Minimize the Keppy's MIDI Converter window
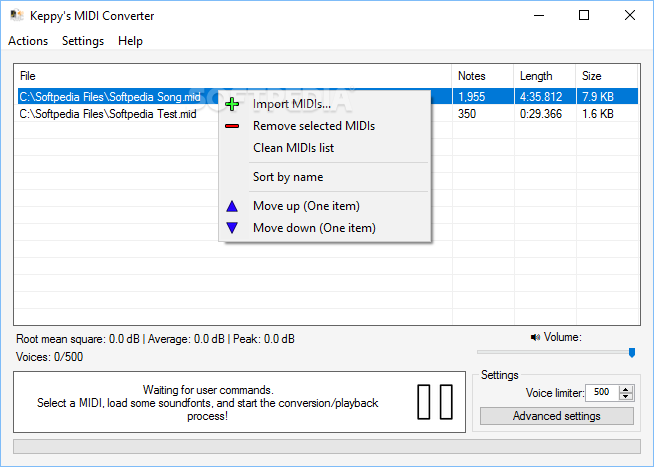This screenshot has width=654, height=467. tap(539, 16)
